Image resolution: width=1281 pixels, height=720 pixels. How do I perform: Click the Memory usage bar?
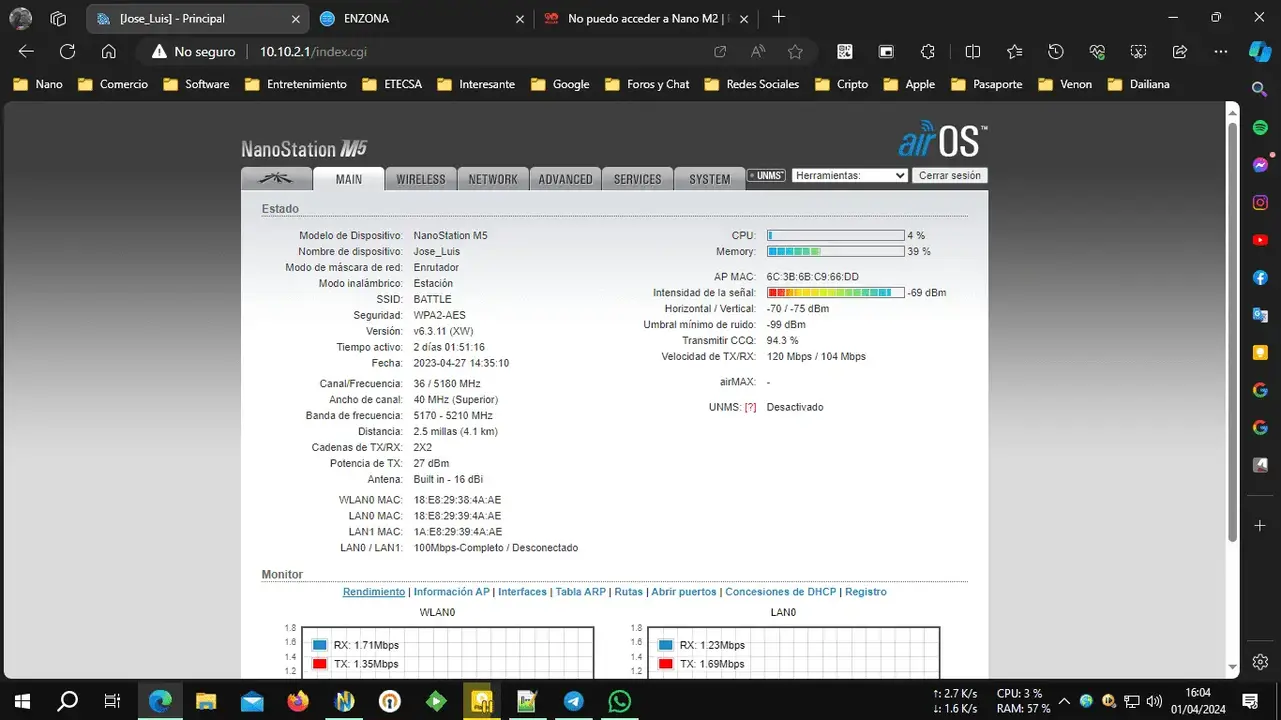pyautogui.click(x=835, y=252)
